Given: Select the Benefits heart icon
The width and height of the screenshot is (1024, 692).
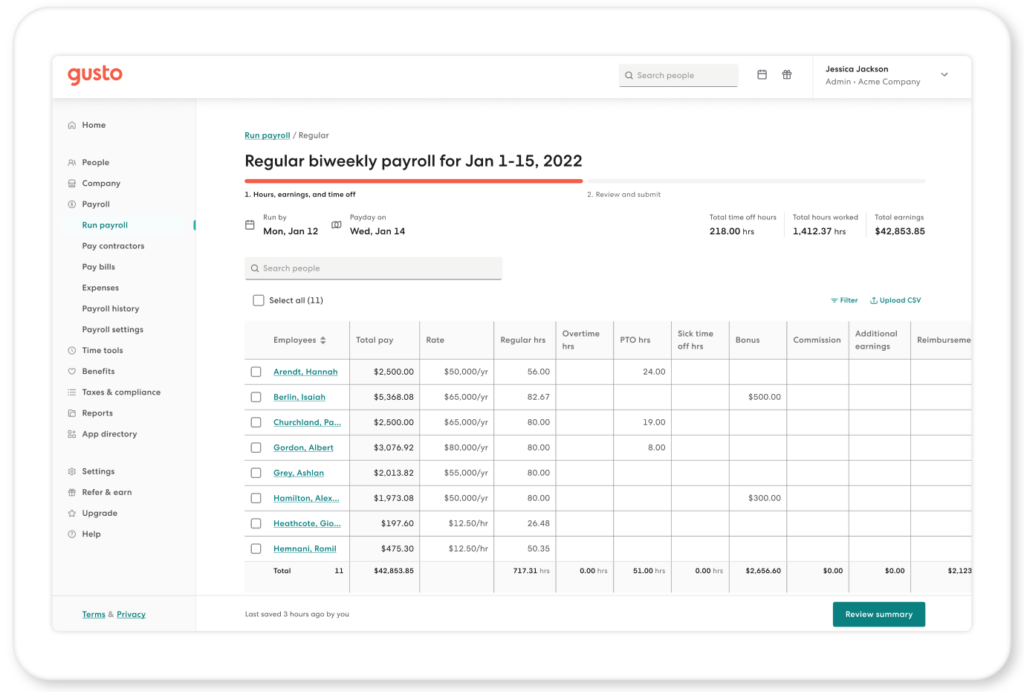Looking at the screenshot, I should pyautogui.click(x=72, y=371).
